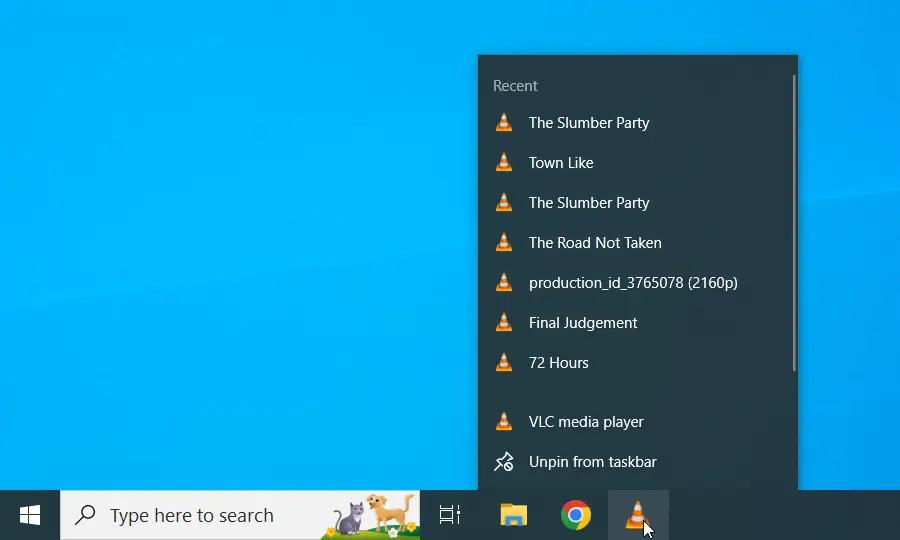Launch Google Chrome from the taskbar
This screenshot has width=900, height=540.
pyautogui.click(x=576, y=515)
